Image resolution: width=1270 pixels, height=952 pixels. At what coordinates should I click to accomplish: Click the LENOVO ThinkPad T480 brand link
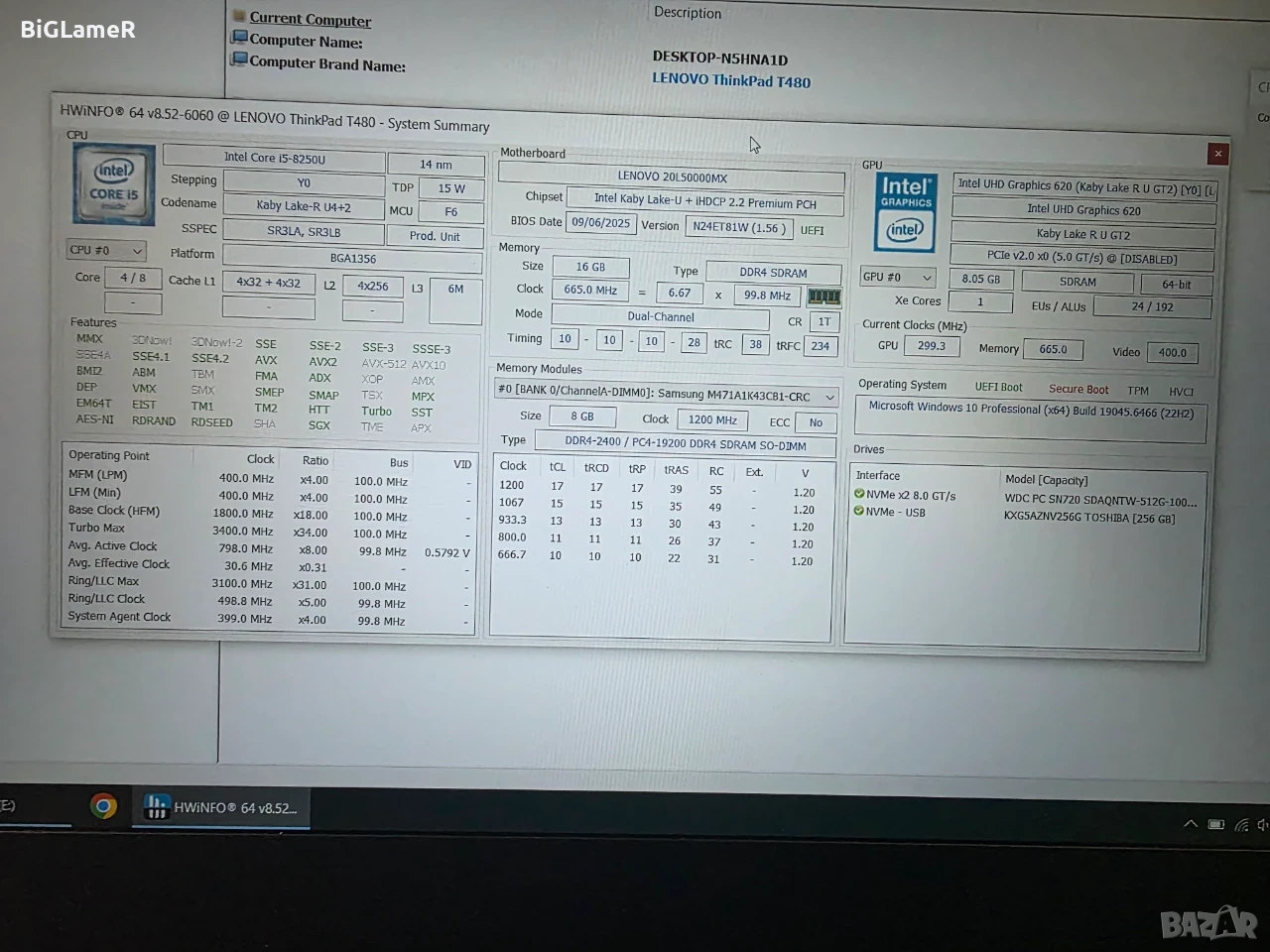click(x=731, y=80)
